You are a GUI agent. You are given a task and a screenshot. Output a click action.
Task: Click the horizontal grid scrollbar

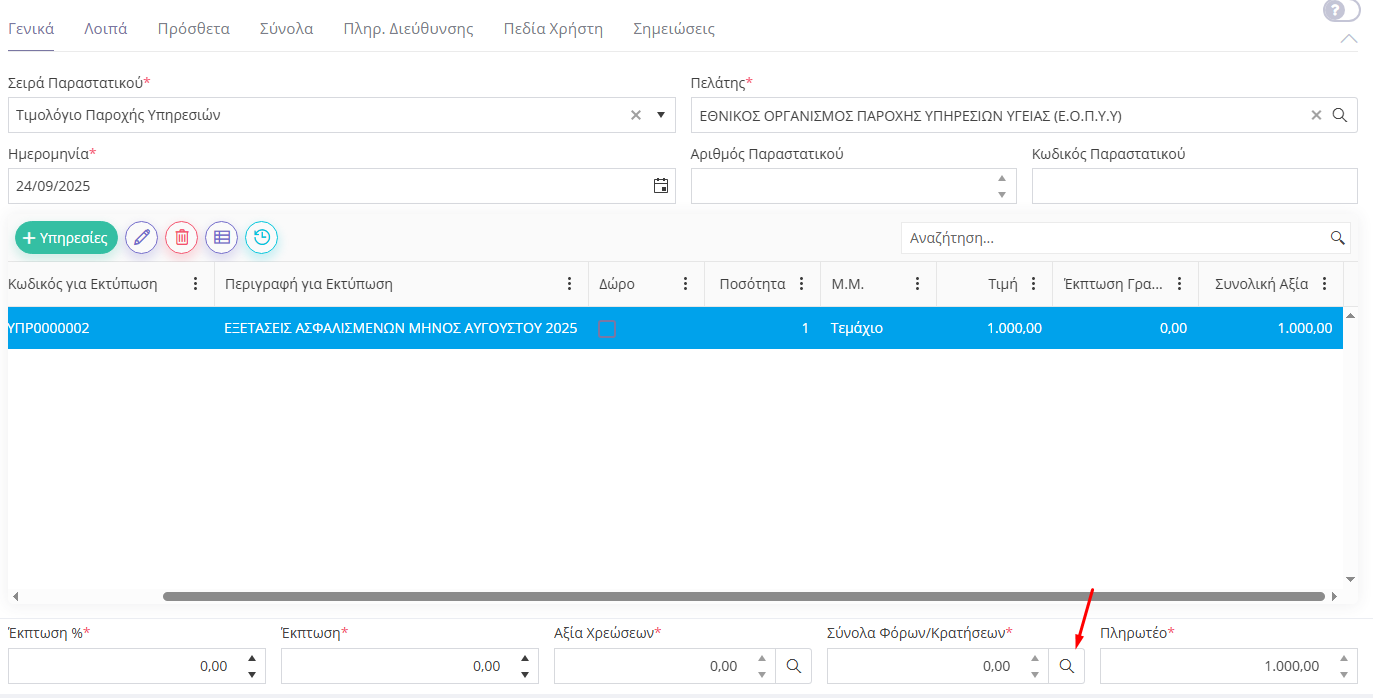click(743, 597)
